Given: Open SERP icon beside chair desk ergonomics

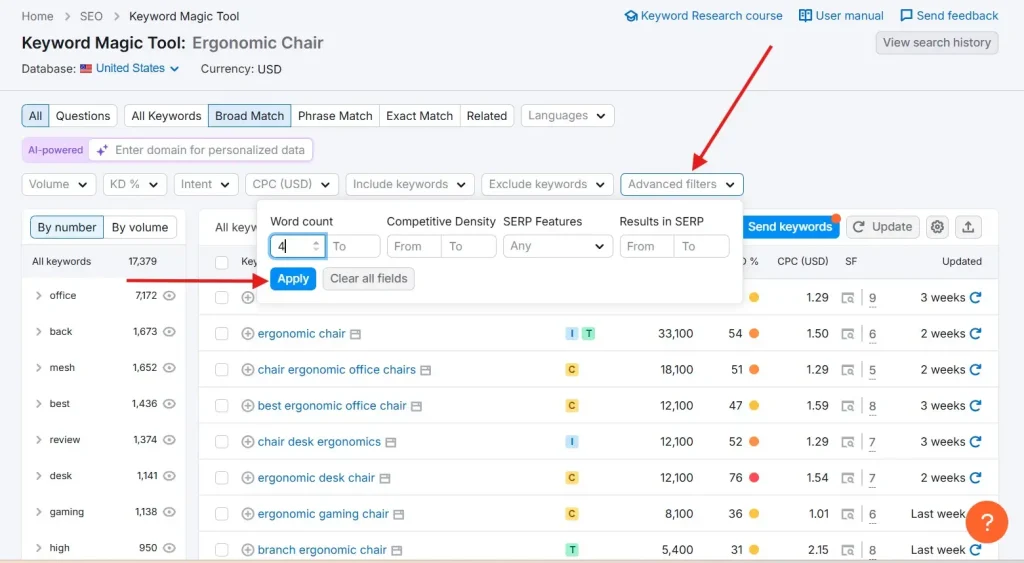Looking at the screenshot, I should [x=391, y=442].
